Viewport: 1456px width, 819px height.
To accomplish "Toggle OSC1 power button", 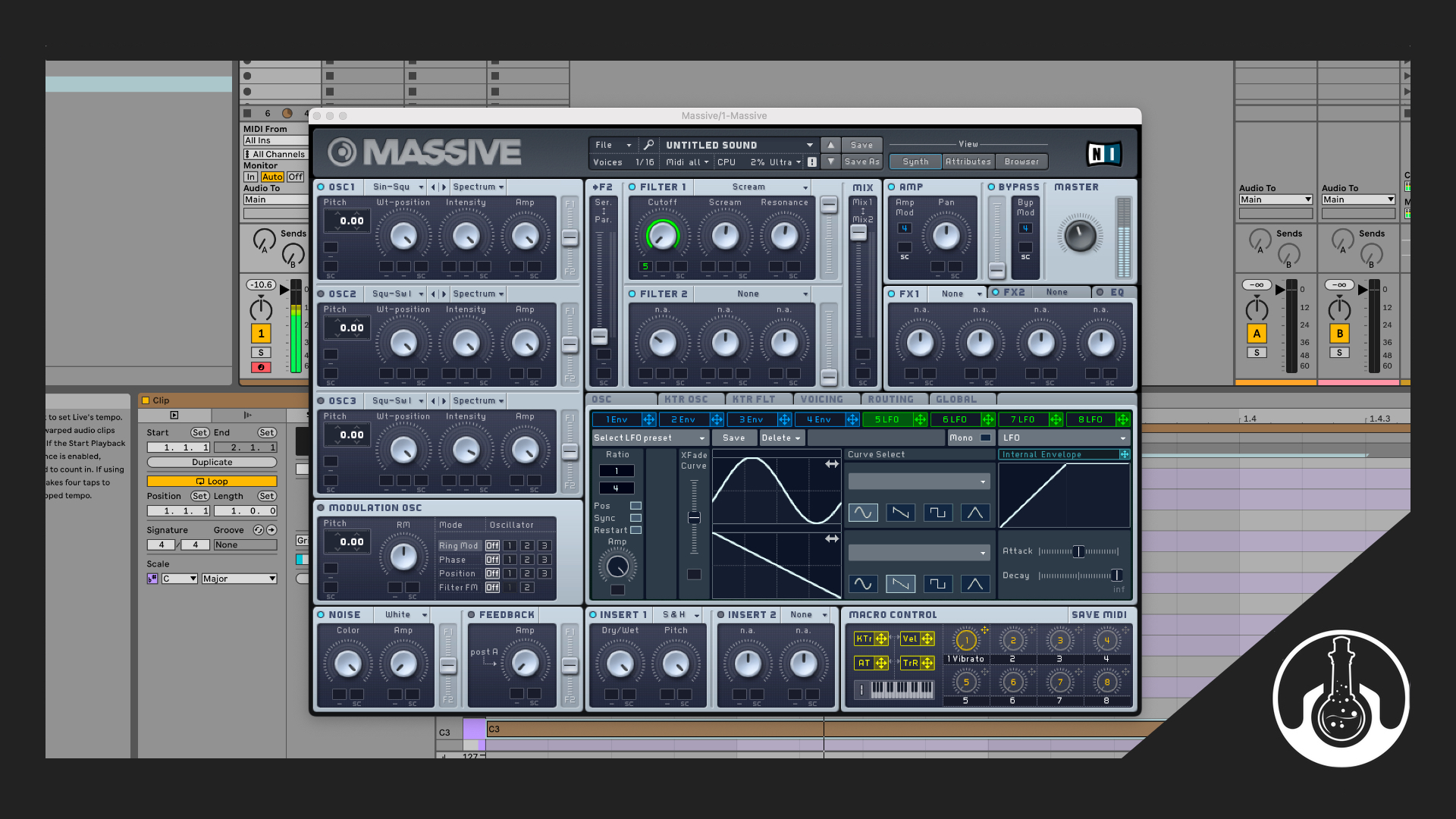I will click(321, 187).
